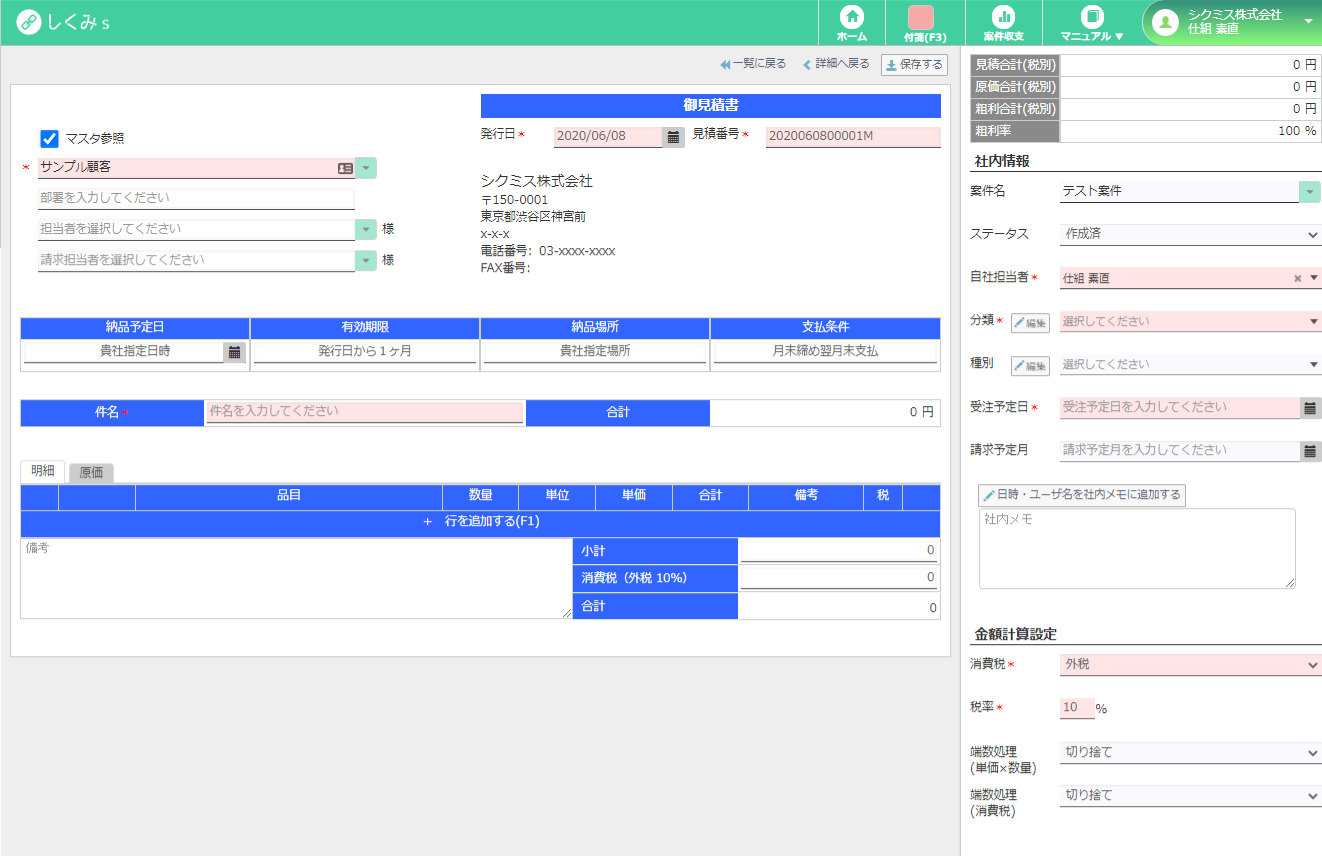The height and width of the screenshot is (856, 1322).
Task: Click the 粗利率 100 % value
Action: pyautogui.click(x=1190, y=131)
